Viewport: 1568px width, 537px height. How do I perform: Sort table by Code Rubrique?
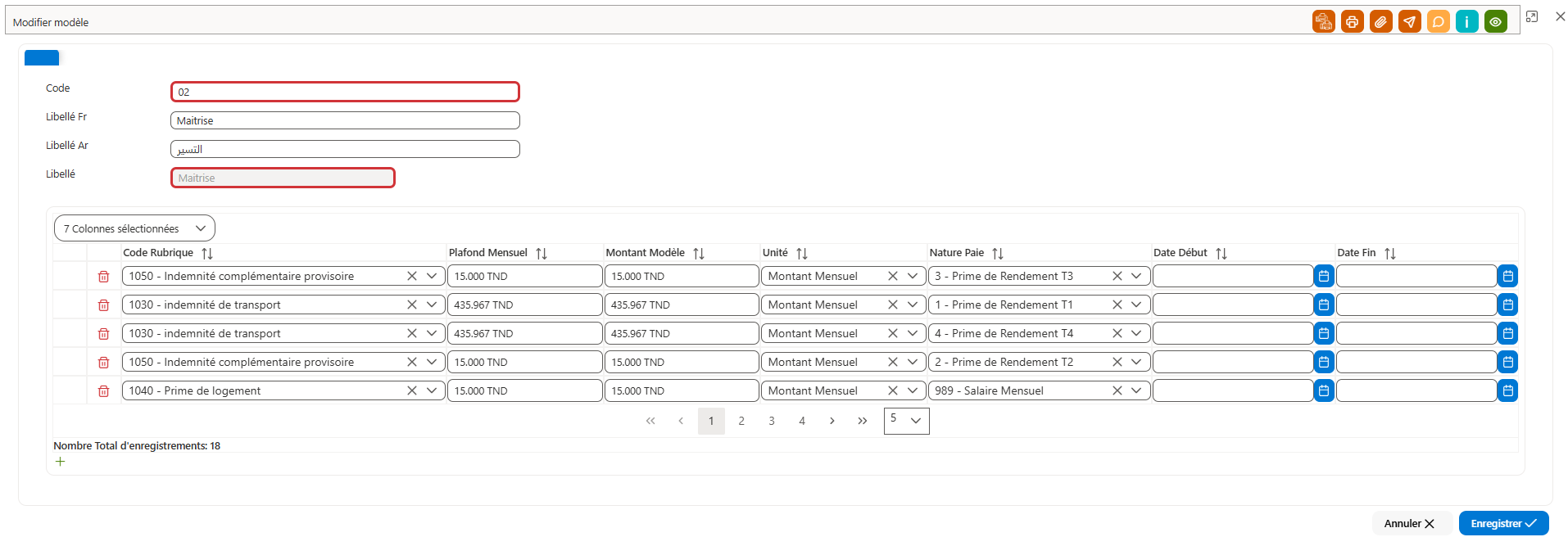pyautogui.click(x=207, y=254)
